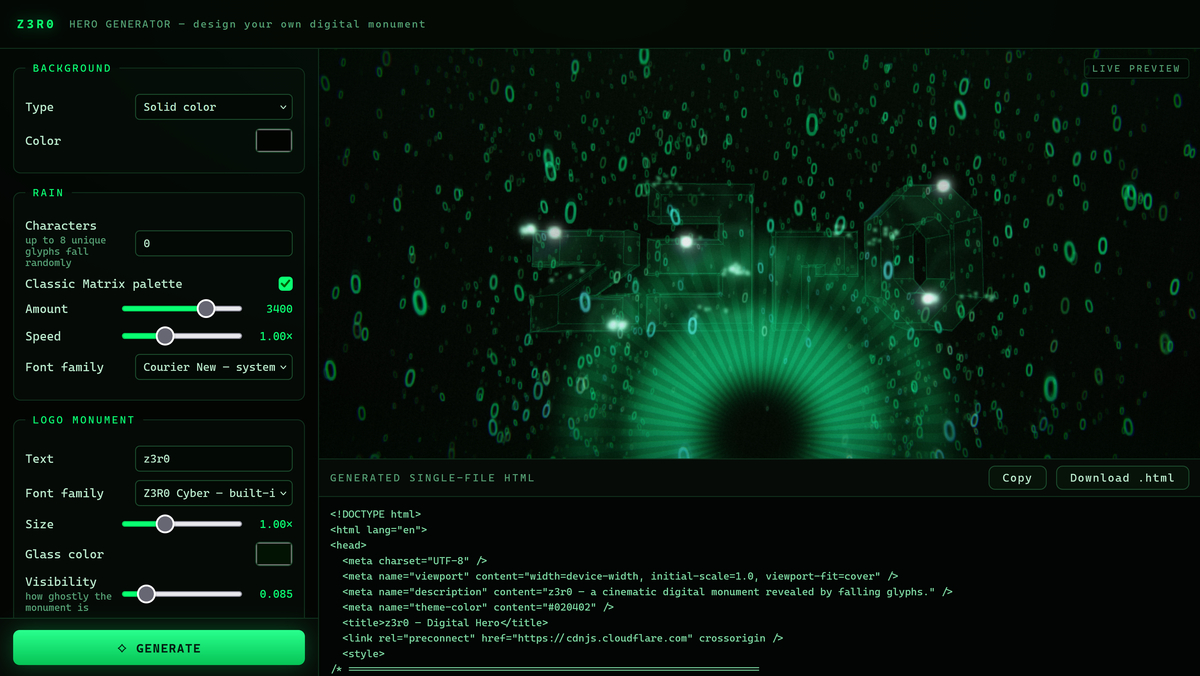Click the Size slider handle
This screenshot has height=676, width=1200.
[165, 524]
